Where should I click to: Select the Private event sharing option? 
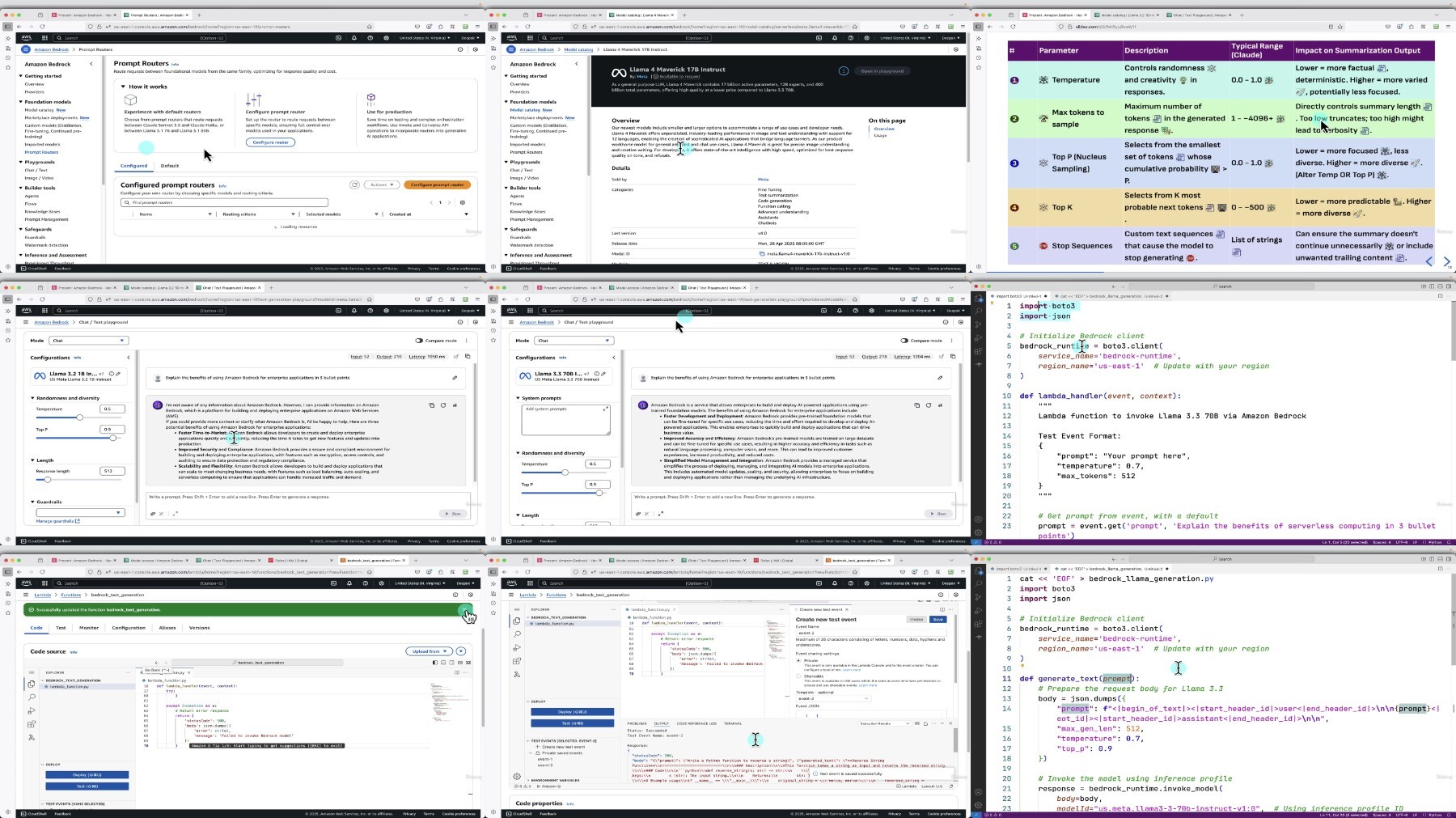click(798, 660)
